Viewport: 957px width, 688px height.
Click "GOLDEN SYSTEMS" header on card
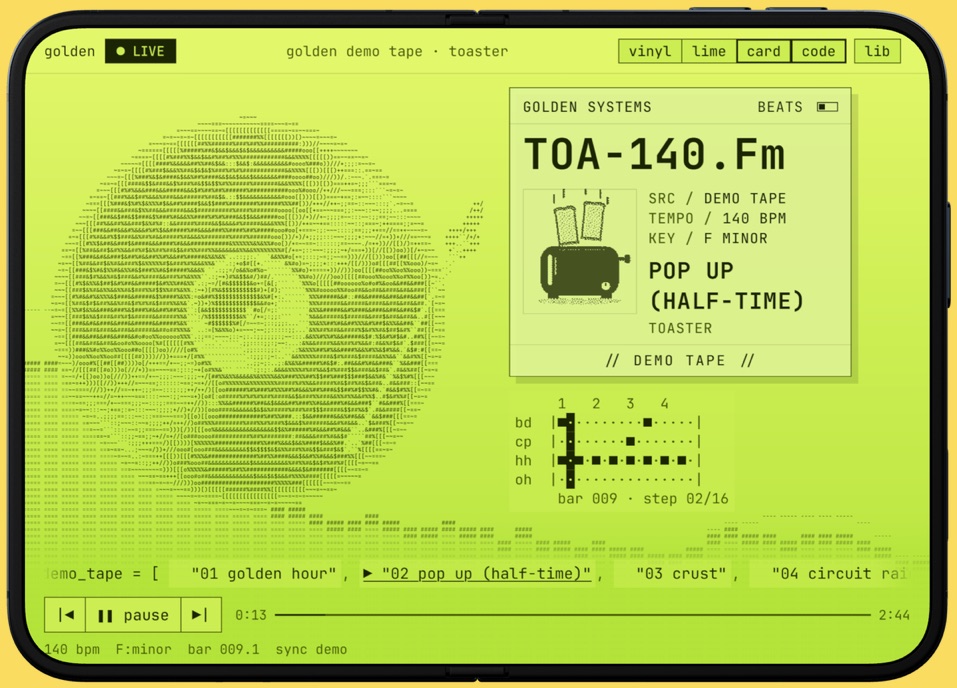tap(587, 107)
